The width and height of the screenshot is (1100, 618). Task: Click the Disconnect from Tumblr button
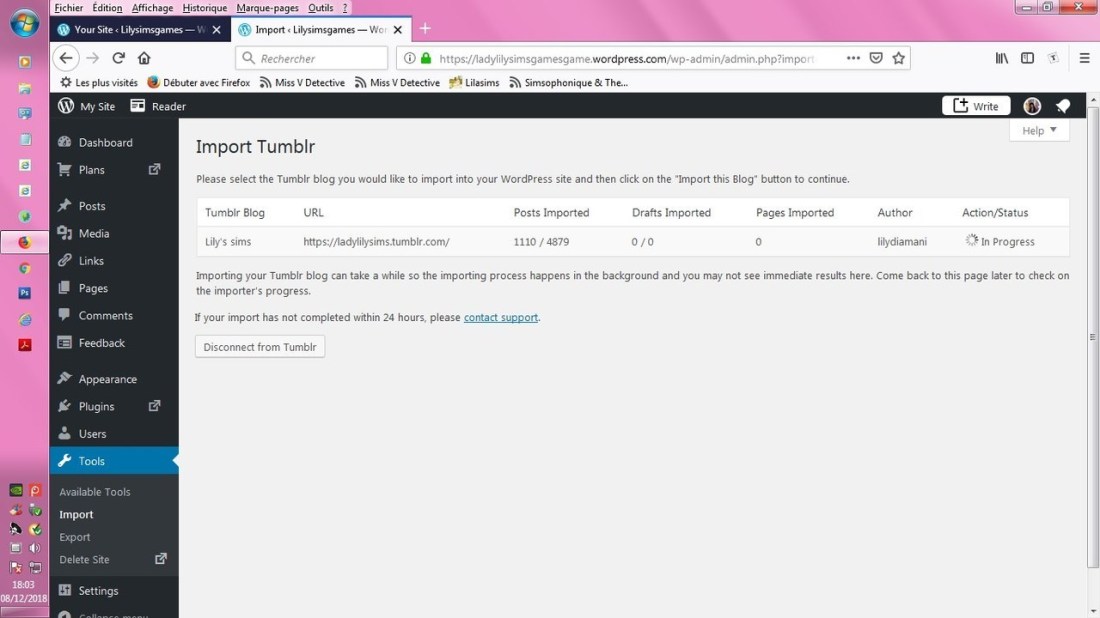(260, 347)
